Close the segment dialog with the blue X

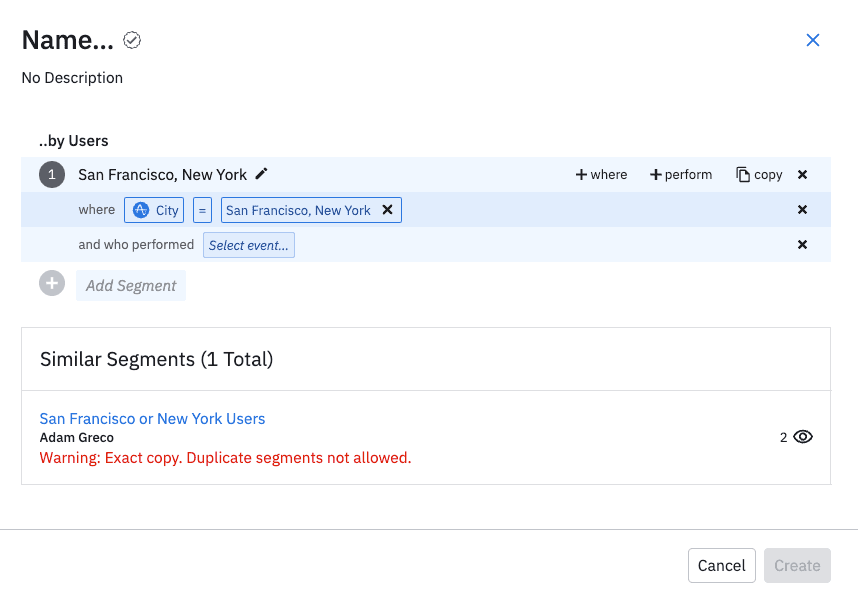click(813, 40)
